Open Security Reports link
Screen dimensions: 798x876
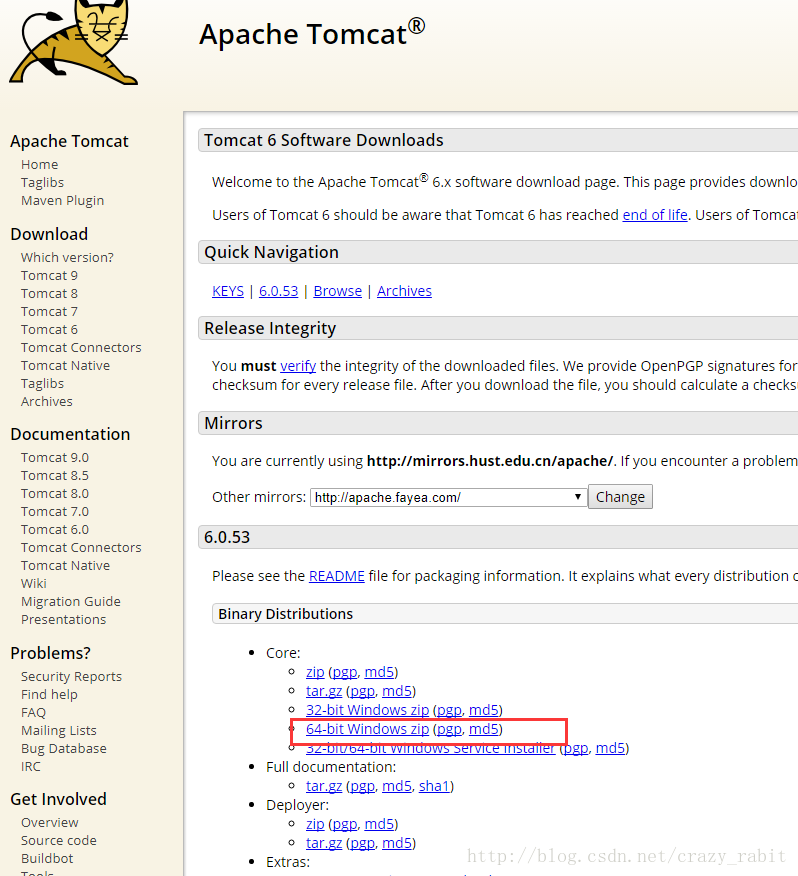72,677
